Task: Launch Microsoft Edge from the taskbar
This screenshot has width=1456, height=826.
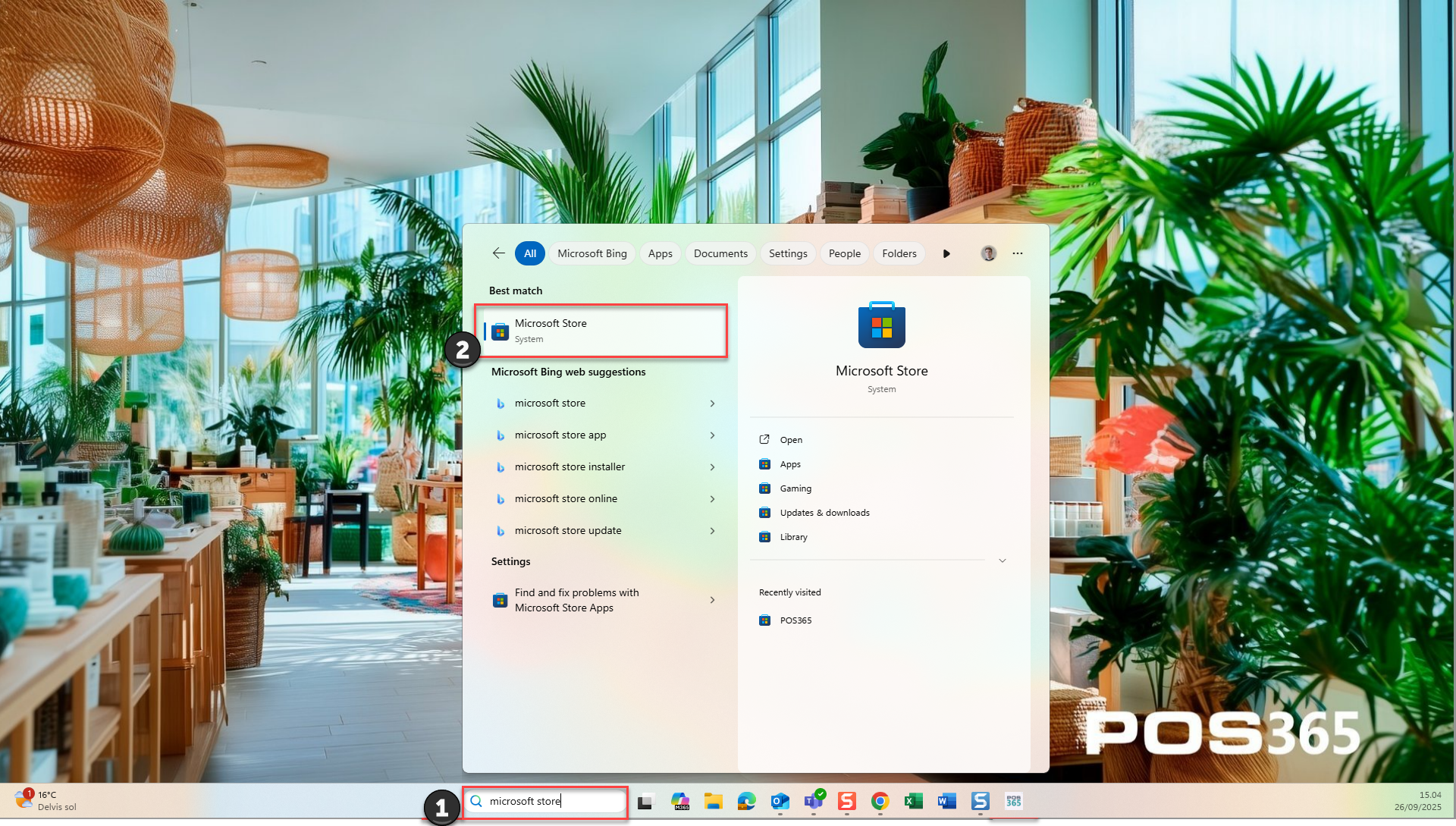Action: [747, 802]
